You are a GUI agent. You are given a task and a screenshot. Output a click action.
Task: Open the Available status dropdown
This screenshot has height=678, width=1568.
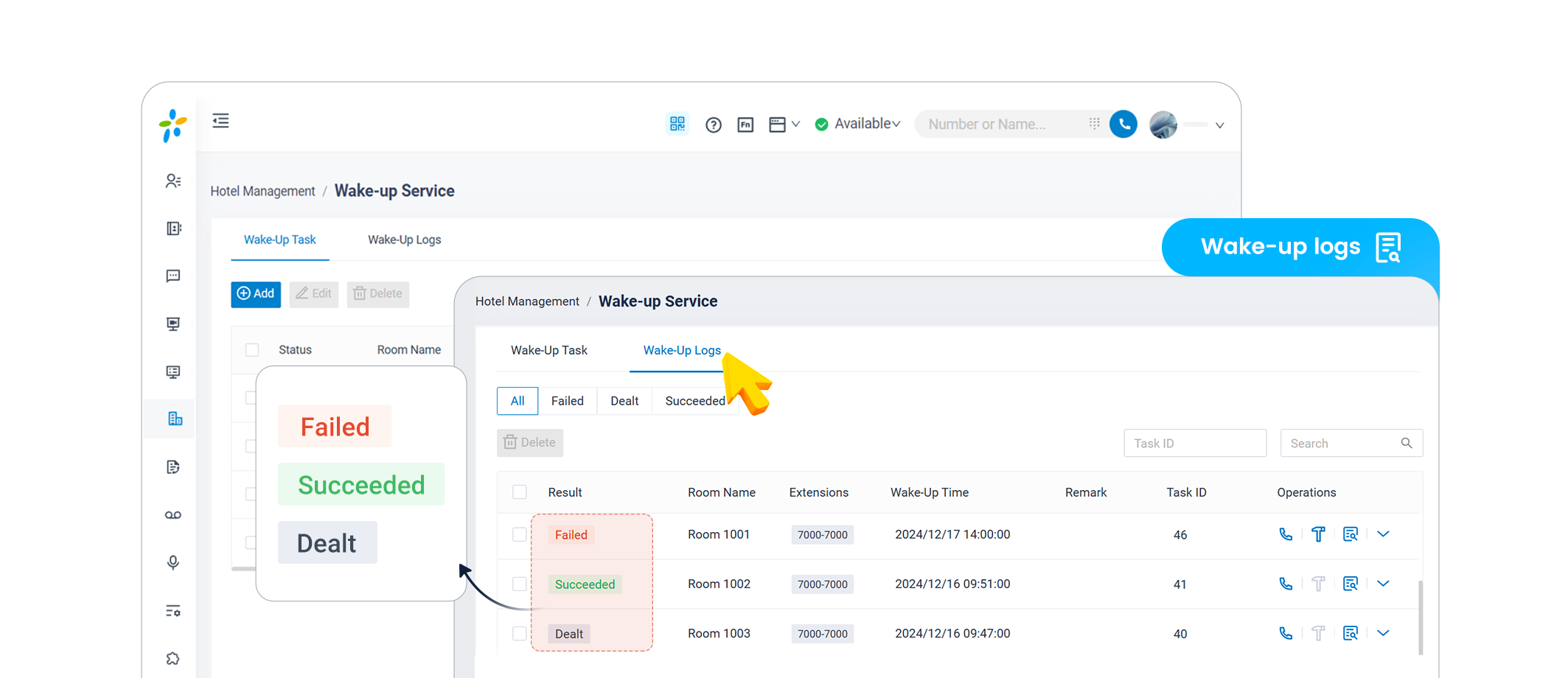[x=857, y=124]
